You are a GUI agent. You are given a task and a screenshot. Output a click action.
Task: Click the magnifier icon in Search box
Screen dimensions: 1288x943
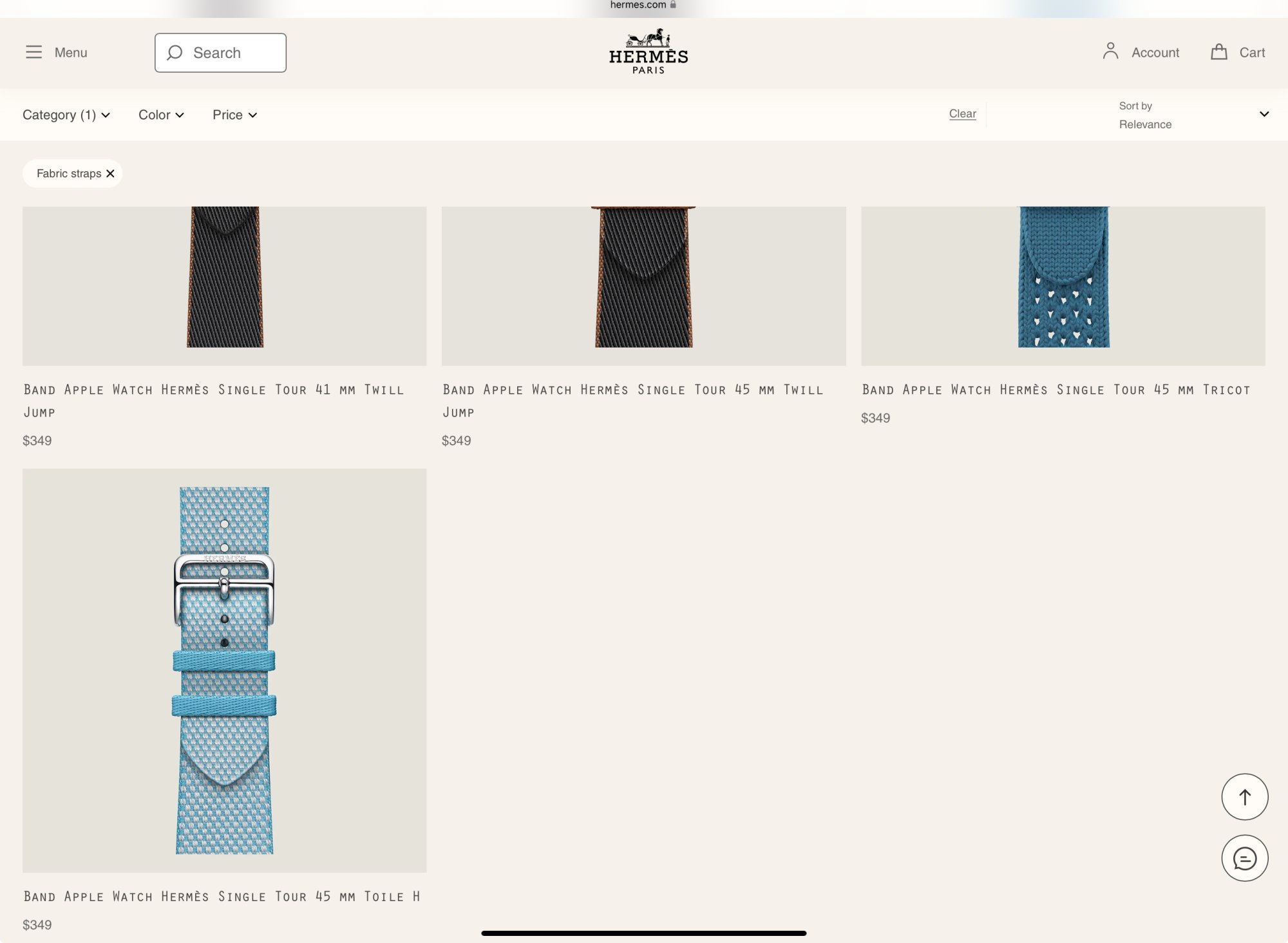coord(175,53)
